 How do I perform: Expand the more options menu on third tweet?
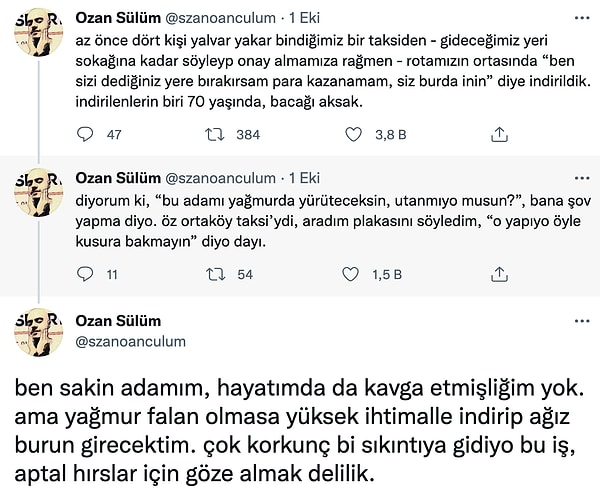point(579,322)
